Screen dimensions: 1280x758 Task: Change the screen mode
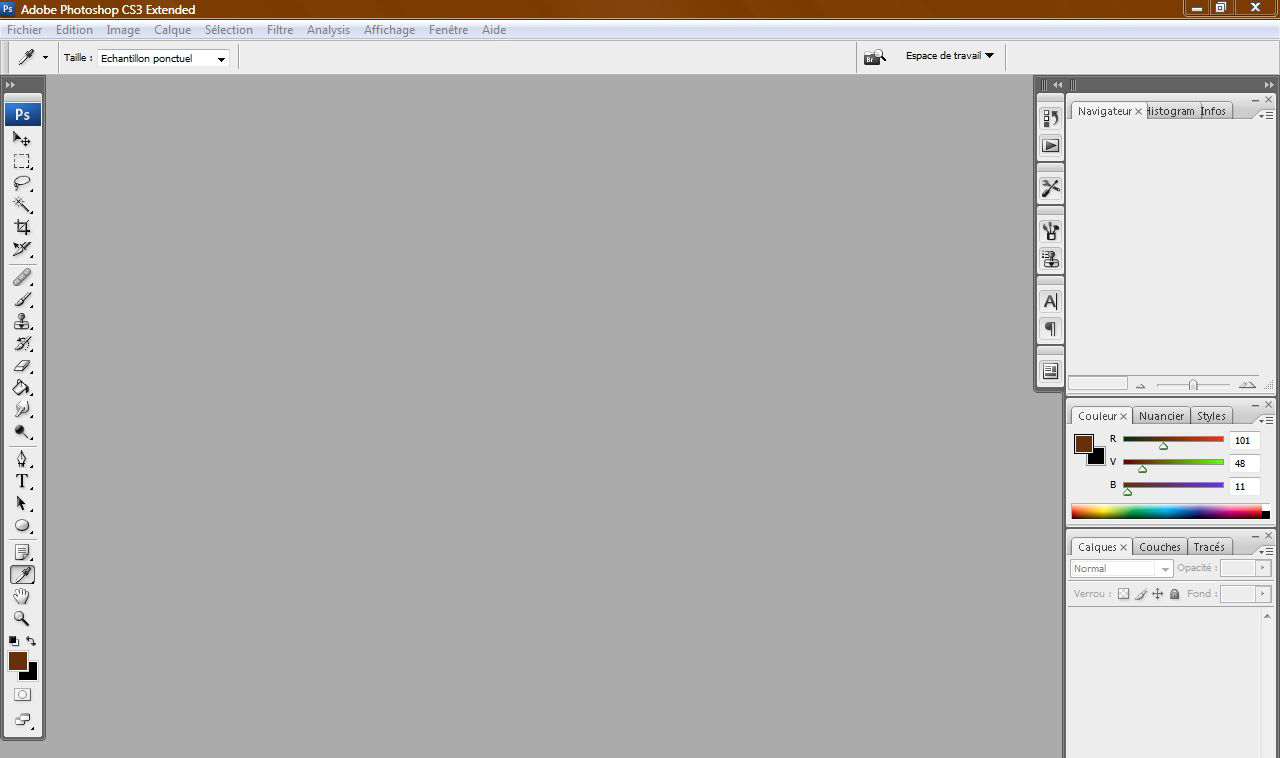pos(22,720)
